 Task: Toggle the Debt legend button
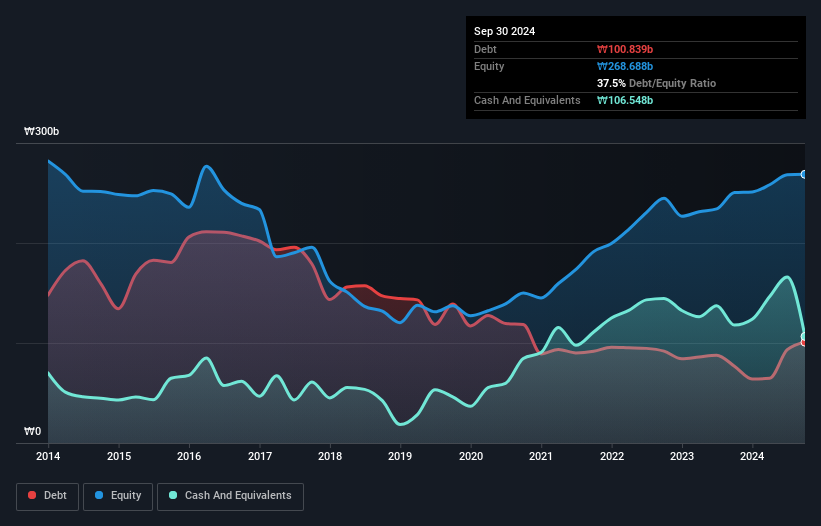point(48,496)
